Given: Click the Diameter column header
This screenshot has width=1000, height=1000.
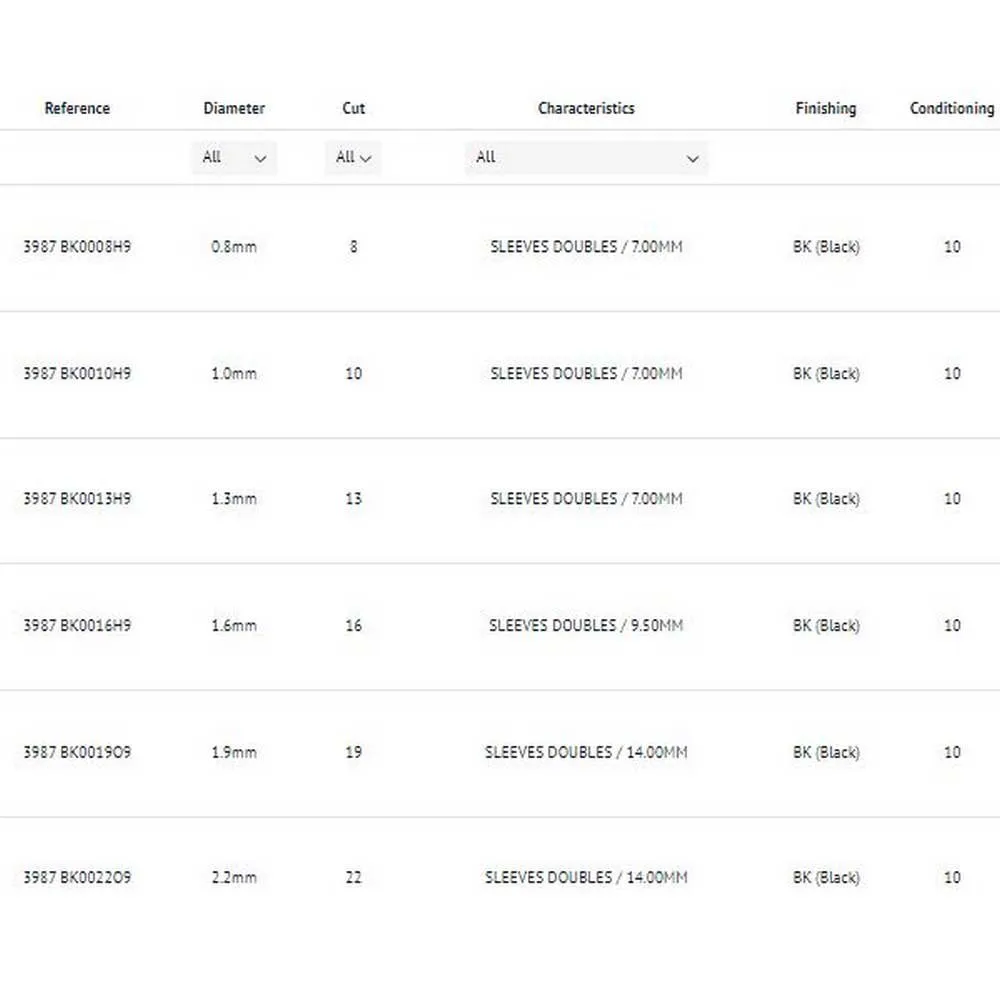Looking at the screenshot, I should click(x=234, y=108).
